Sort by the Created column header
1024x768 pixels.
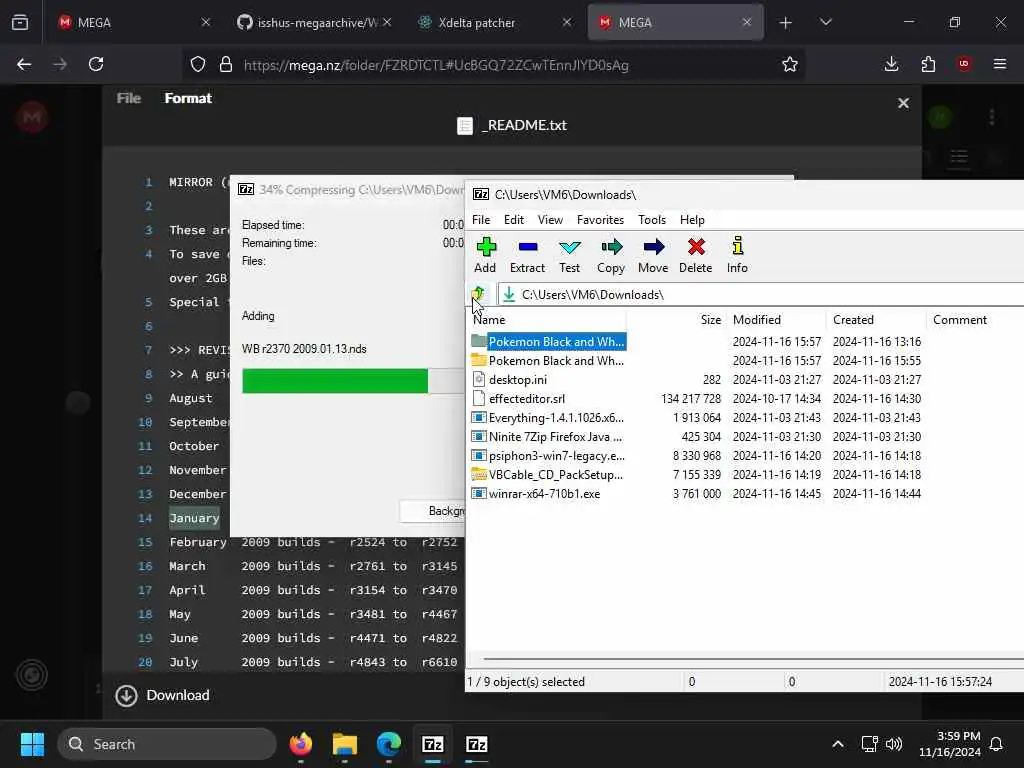876,319
